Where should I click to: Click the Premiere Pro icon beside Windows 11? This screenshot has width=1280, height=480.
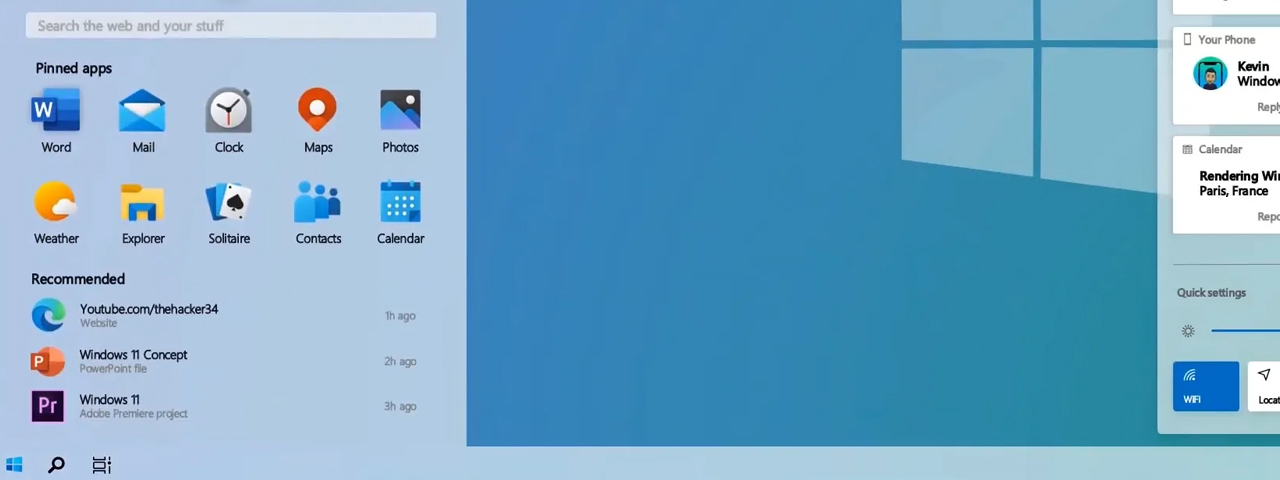48,406
